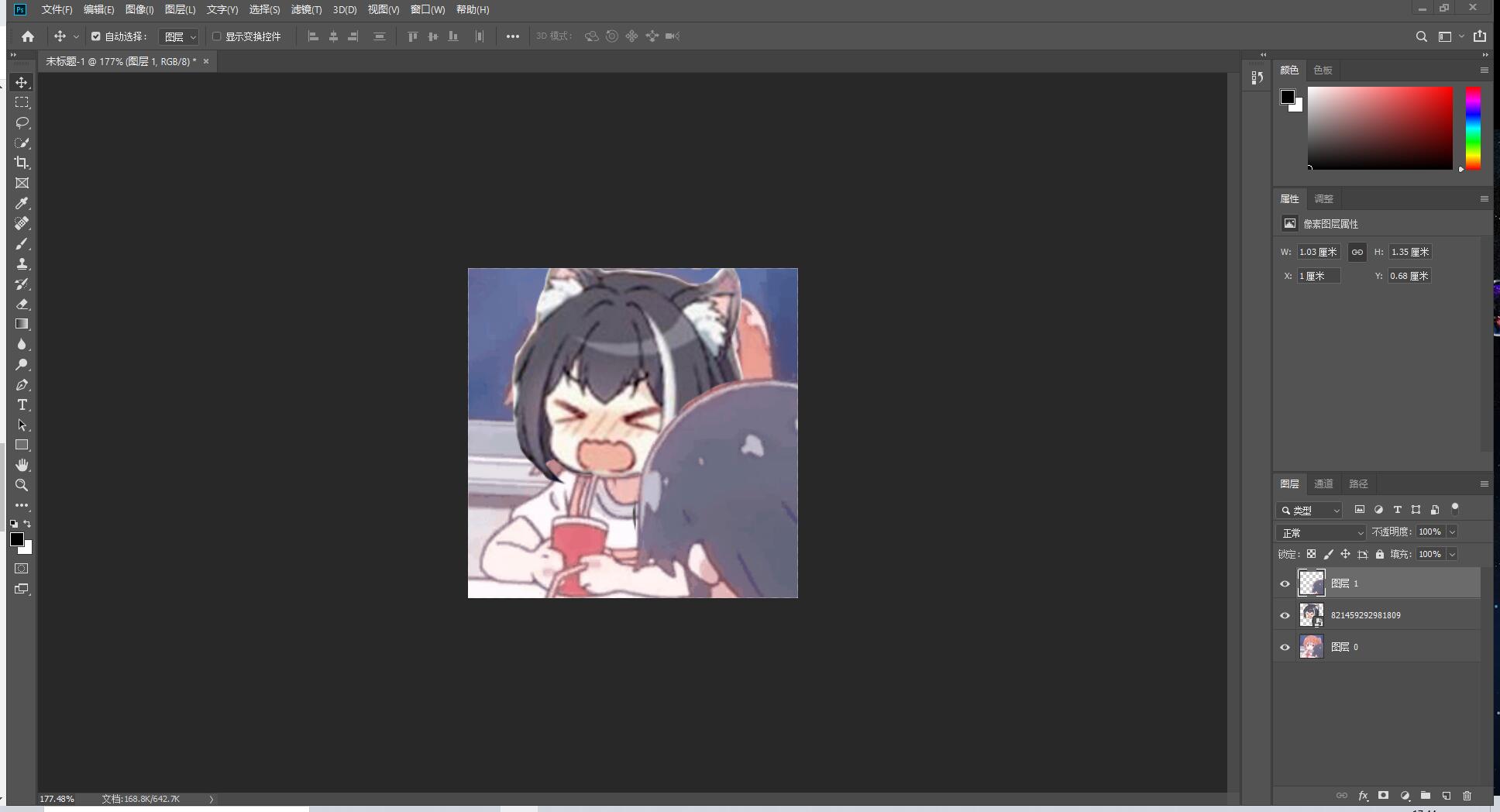Select the Blur tool
Image resolution: width=1500 pixels, height=812 pixels.
[22, 344]
